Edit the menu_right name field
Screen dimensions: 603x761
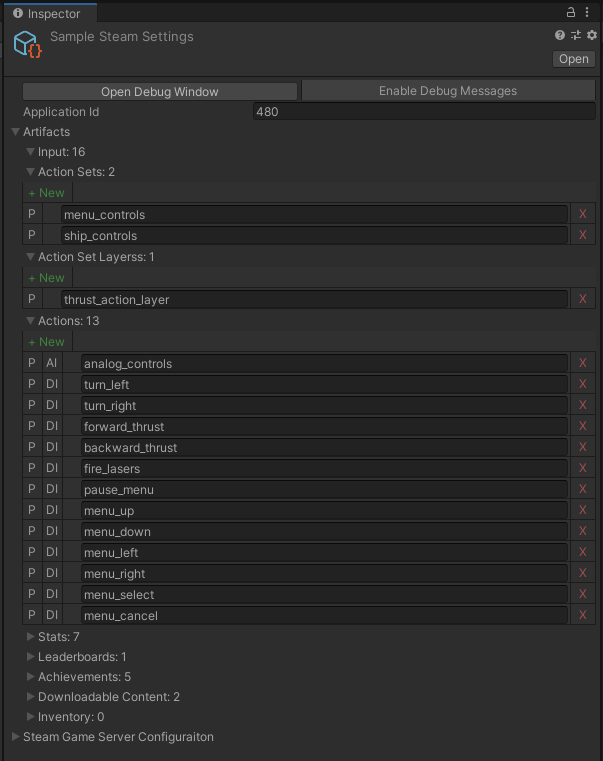(x=324, y=574)
